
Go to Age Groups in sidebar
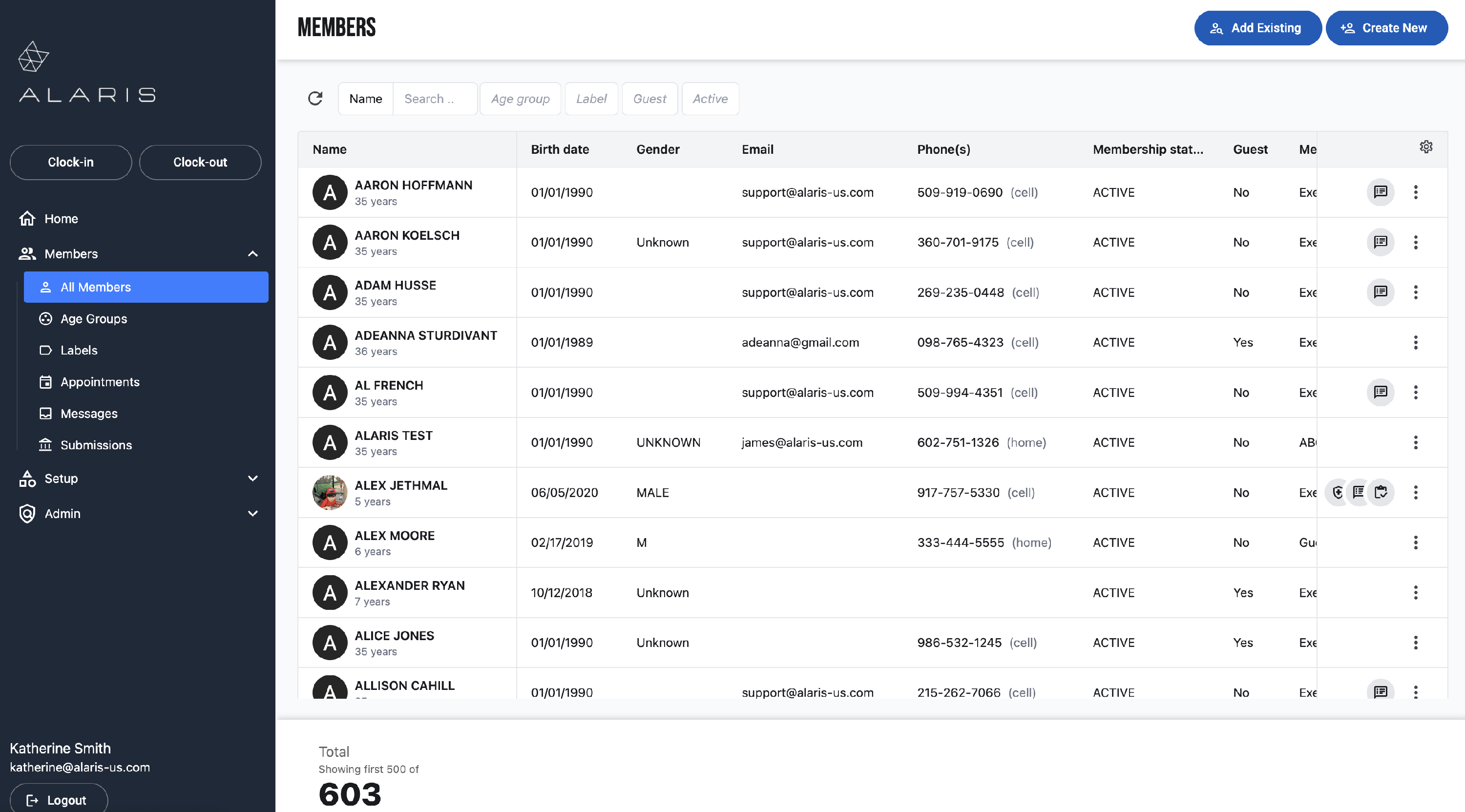(x=94, y=318)
